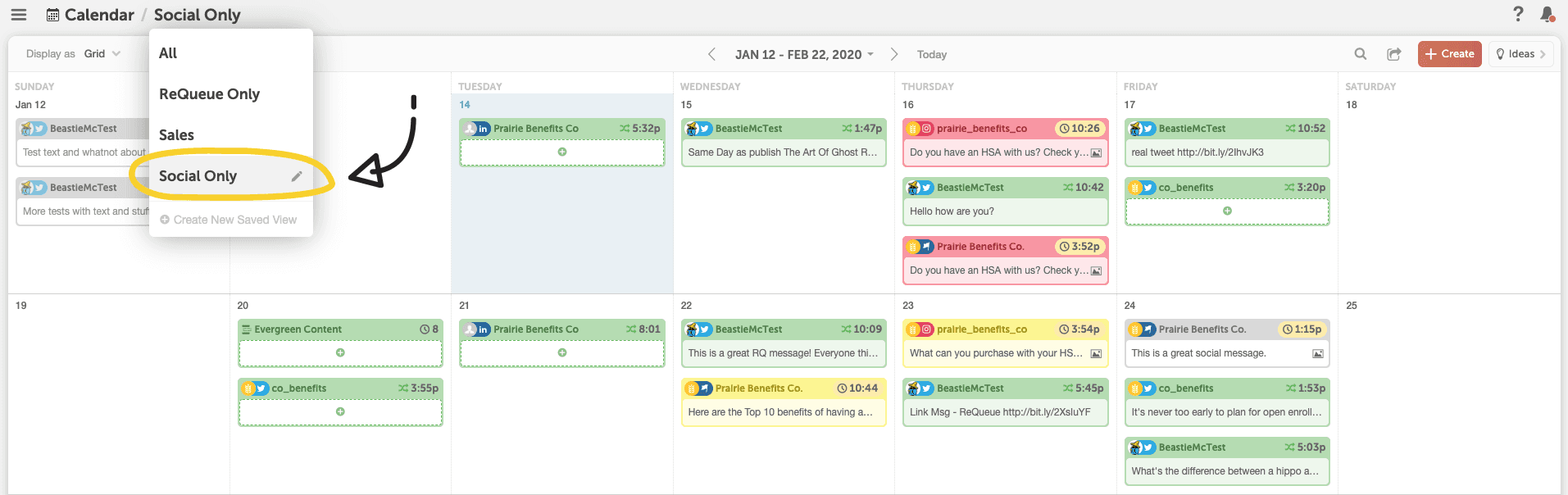The image size is (1568, 495).
Task: Open the 'More tests with text and stuf' message
Action: click(85, 211)
